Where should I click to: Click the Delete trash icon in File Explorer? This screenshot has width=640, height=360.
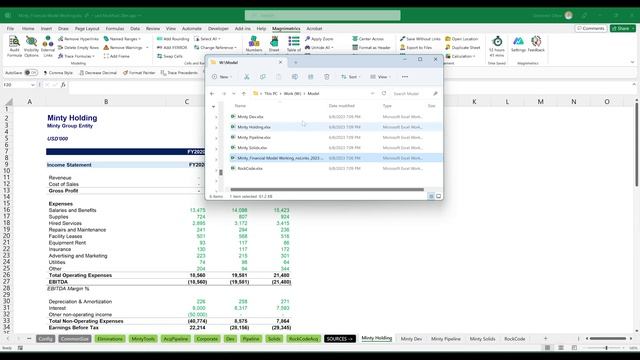pos(327,77)
